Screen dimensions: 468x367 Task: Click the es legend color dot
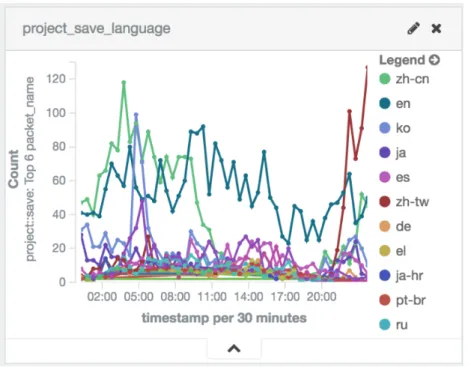(385, 177)
